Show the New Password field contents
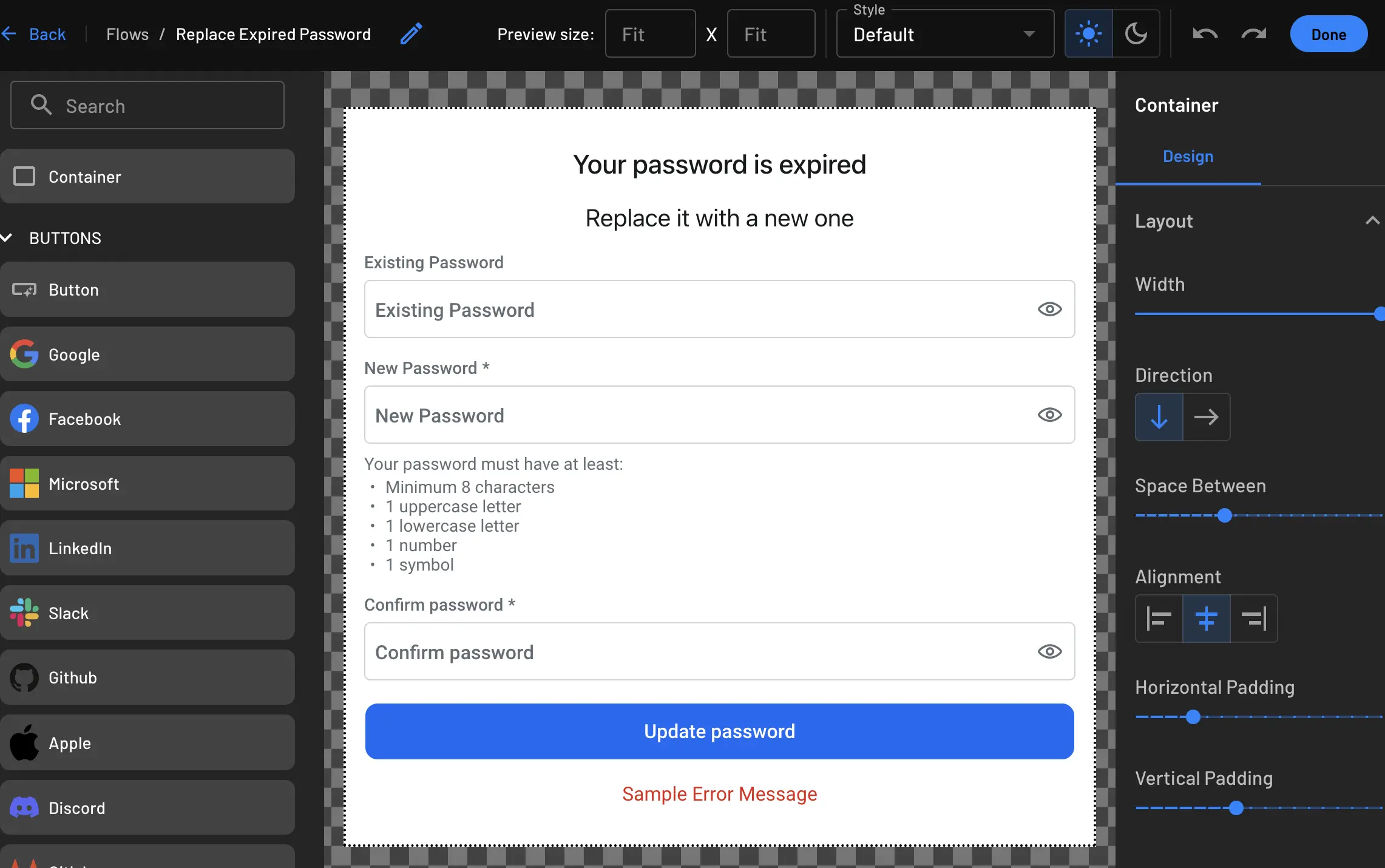This screenshot has width=1385, height=868. [x=1049, y=415]
